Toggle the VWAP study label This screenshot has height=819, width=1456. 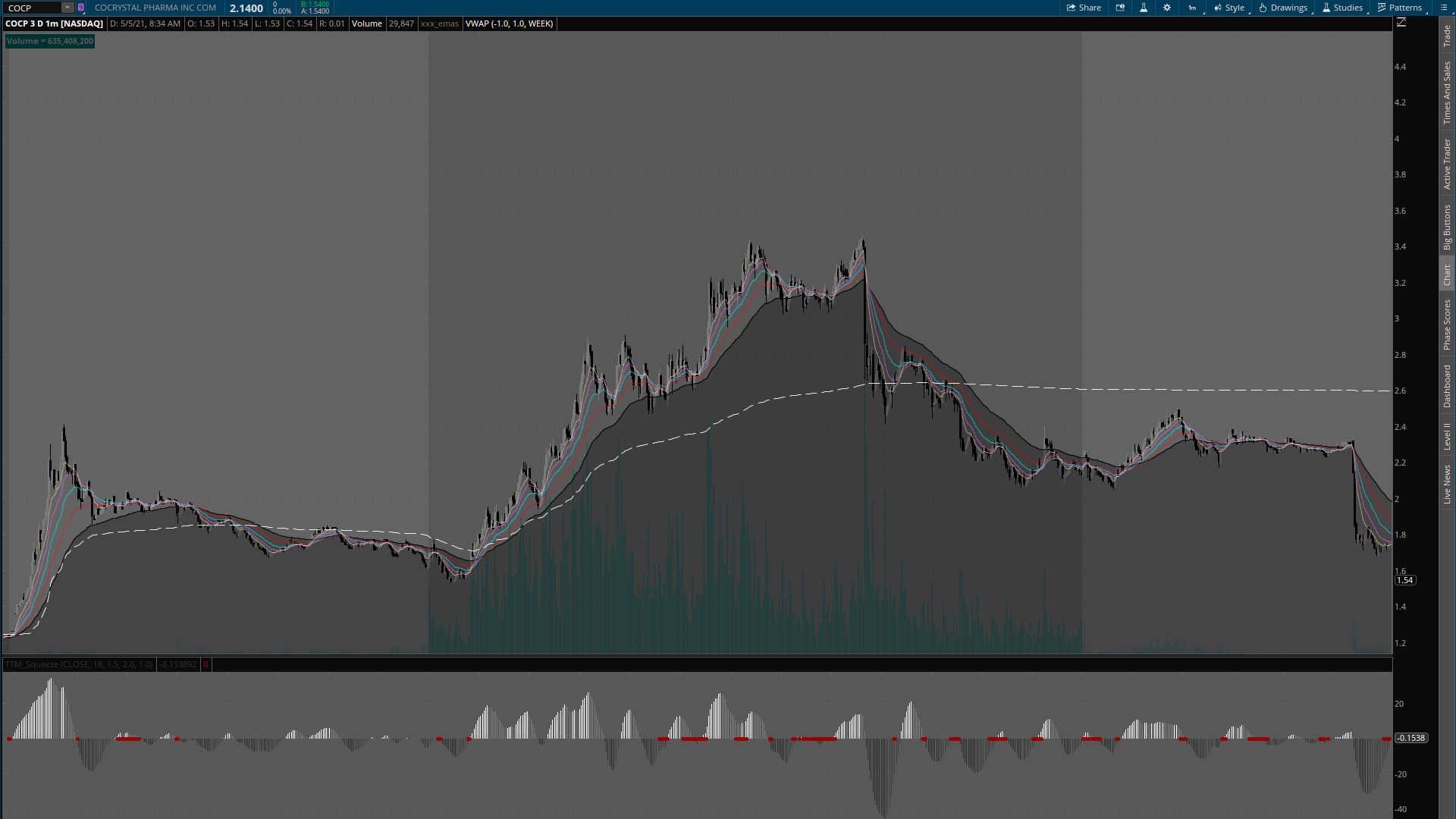coord(509,24)
